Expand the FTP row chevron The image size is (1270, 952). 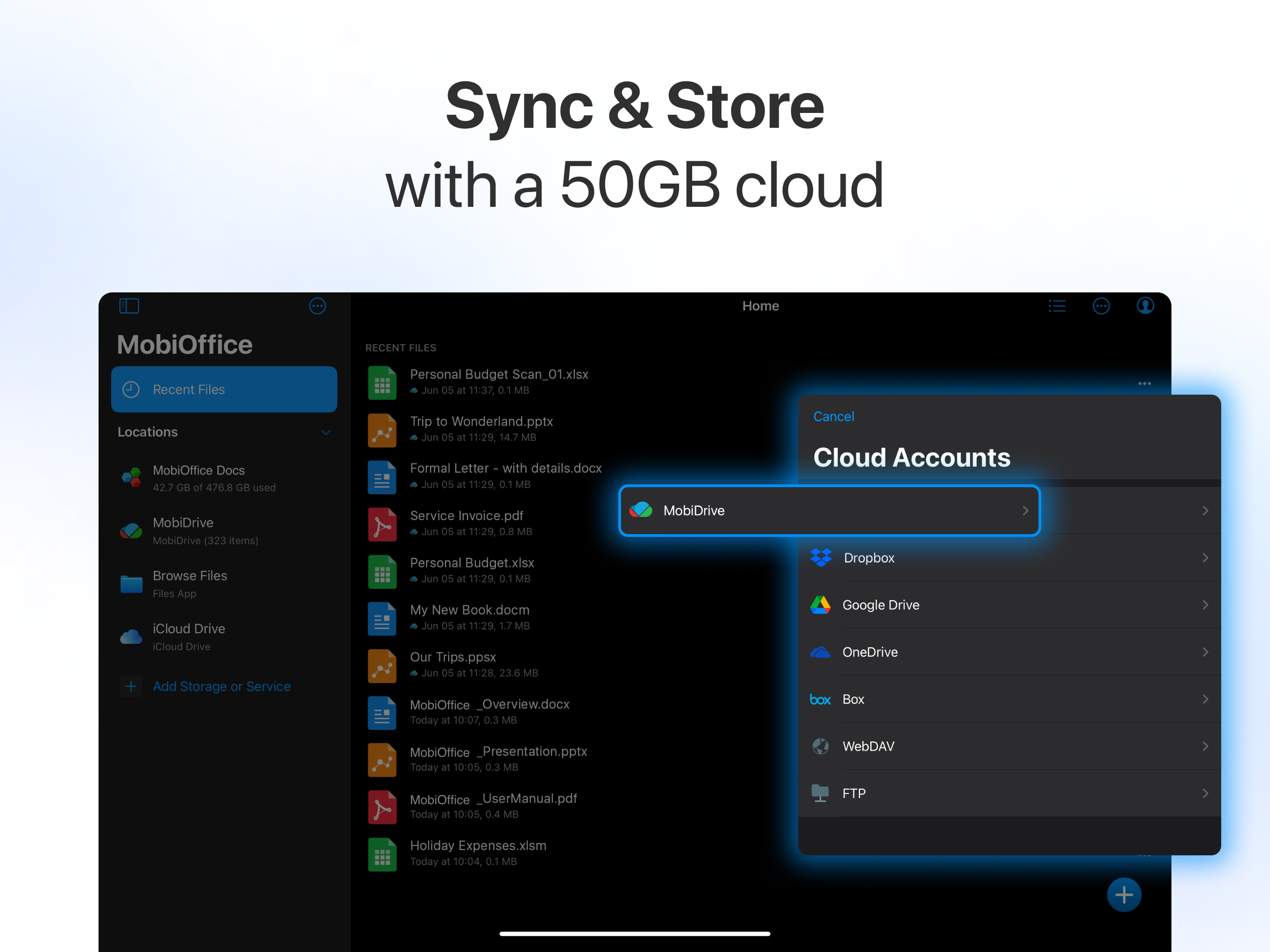[x=1205, y=793]
